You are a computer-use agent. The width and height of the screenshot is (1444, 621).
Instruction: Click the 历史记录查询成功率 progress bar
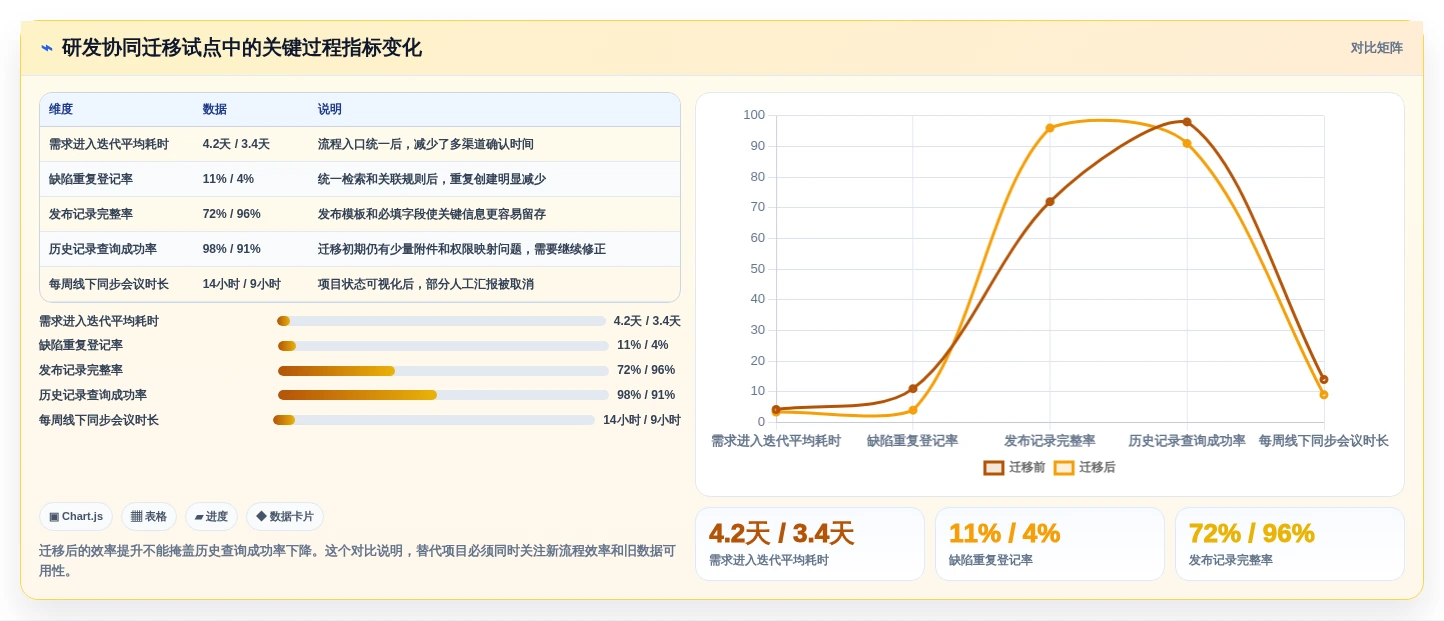click(443, 395)
